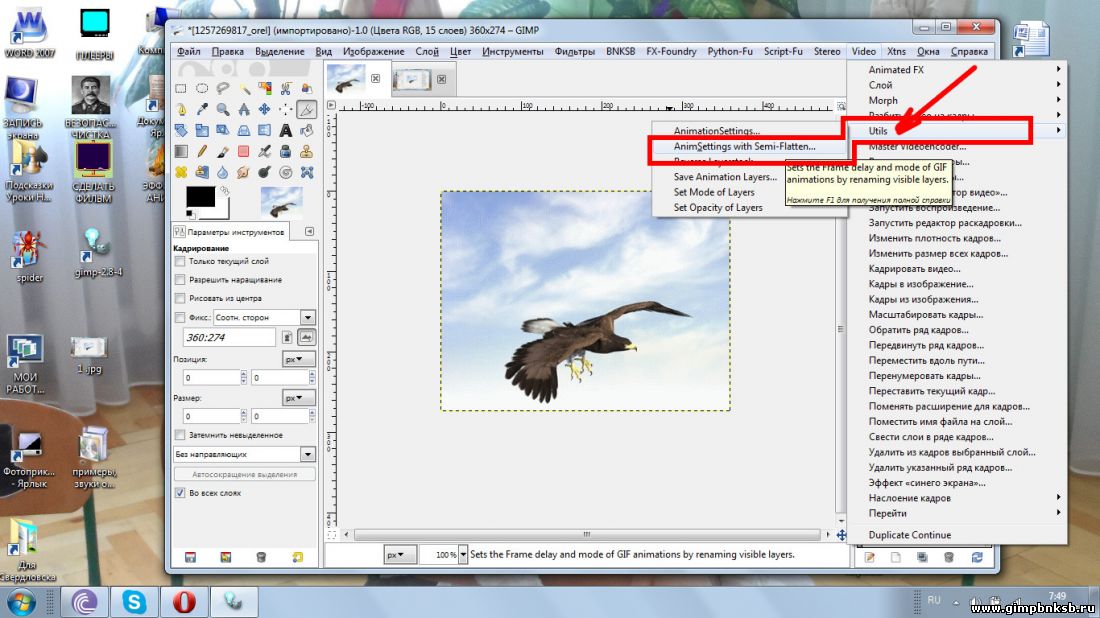Choose 'Save Animation Layers...' from submenu
The image size is (1100, 618).
coord(725,177)
